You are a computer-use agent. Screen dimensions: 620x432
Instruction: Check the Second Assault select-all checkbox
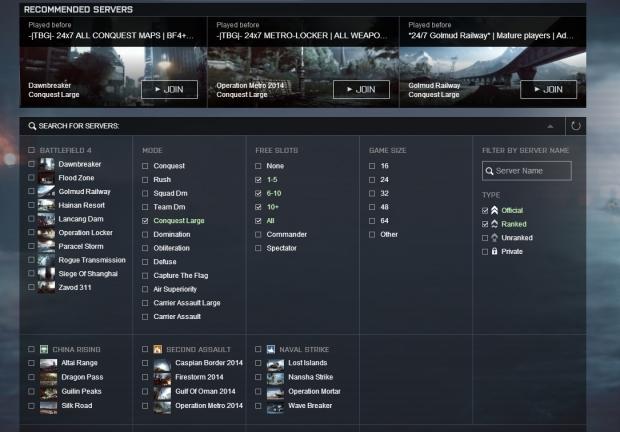coord(145,349)
